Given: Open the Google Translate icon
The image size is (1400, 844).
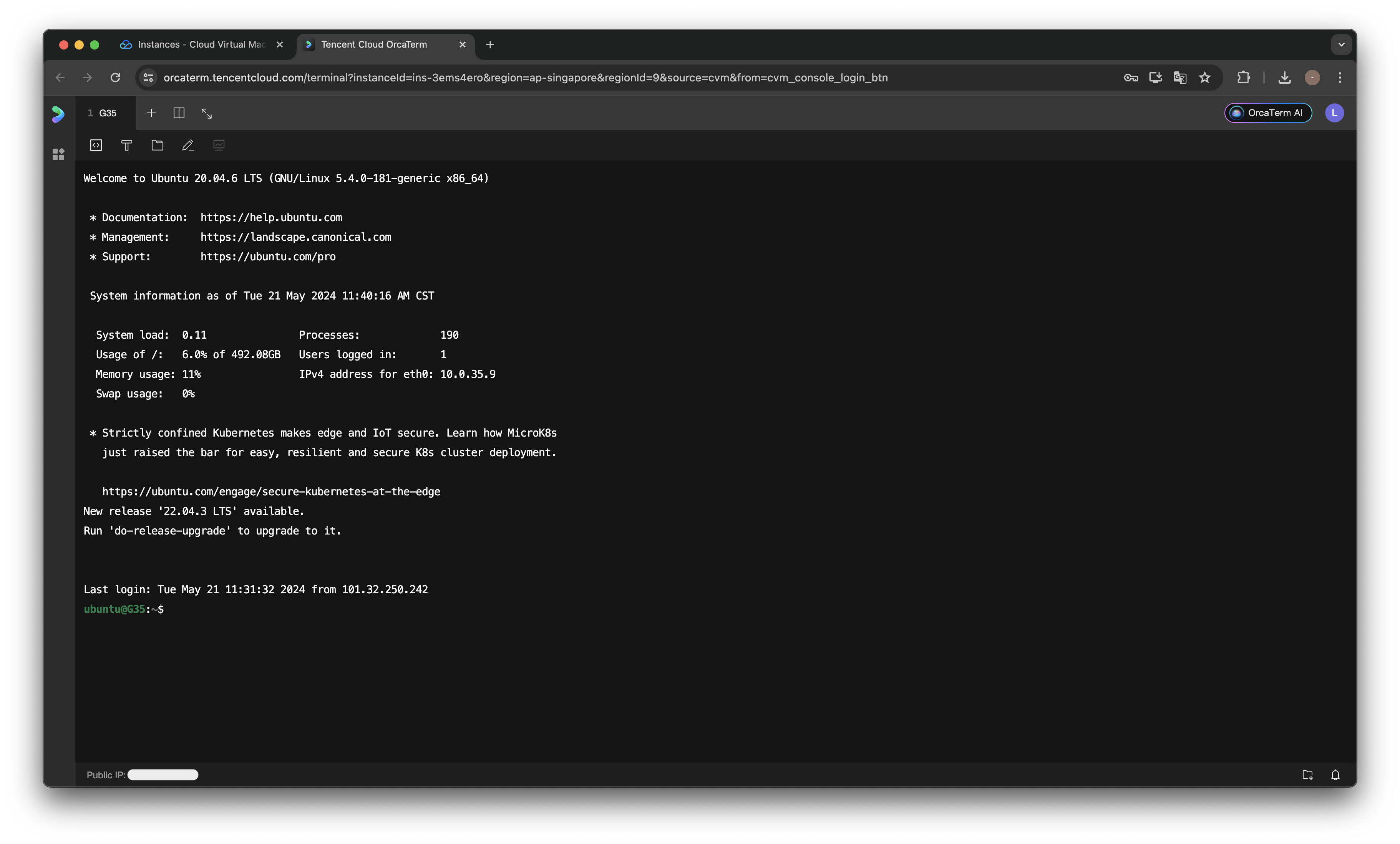Looking at the screenshot, I should tap(1179, 78).
